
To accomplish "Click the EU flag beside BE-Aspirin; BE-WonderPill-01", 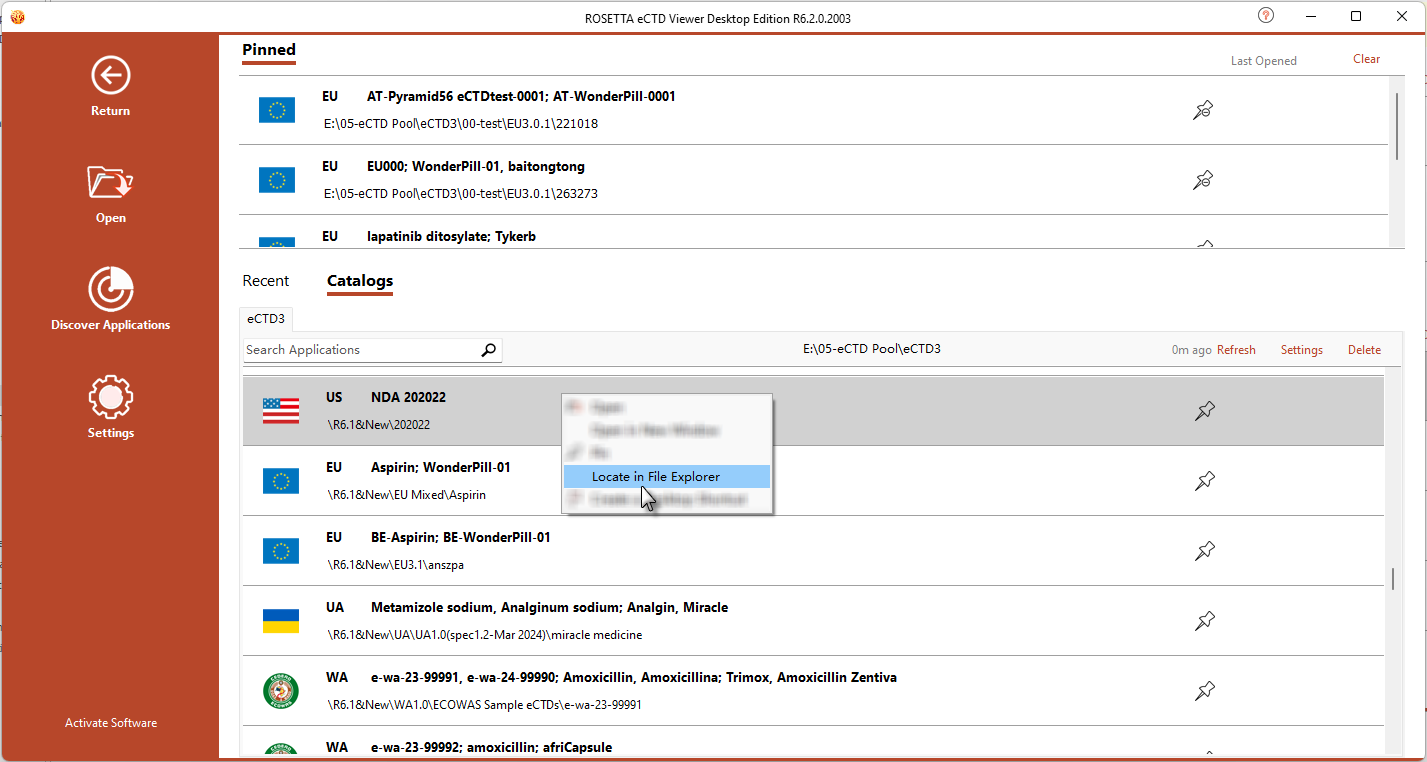I will 281,551.
